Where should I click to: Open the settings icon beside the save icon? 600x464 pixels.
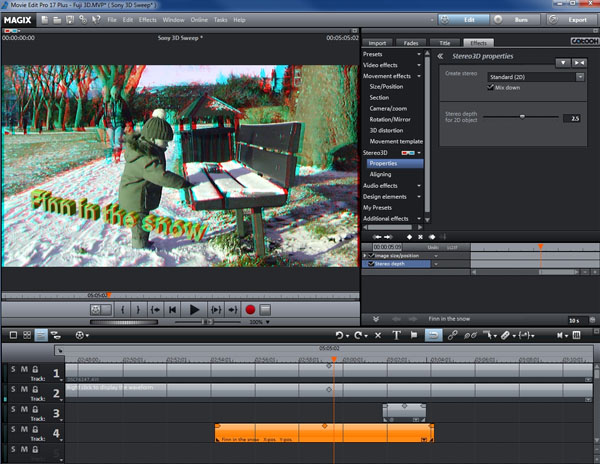click(x=83, y=20)
